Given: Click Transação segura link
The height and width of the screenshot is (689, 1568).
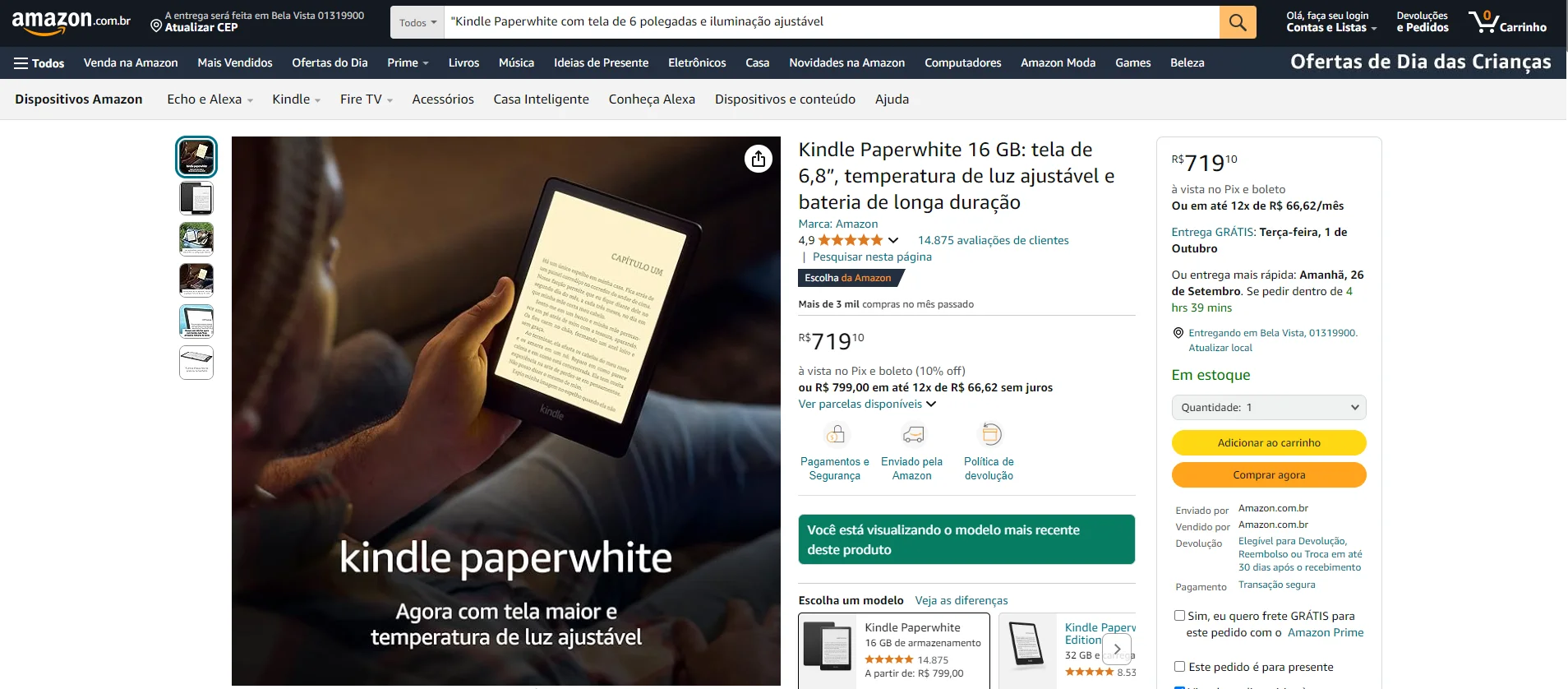Looking at the screenshot, I should pos(1277,585).
